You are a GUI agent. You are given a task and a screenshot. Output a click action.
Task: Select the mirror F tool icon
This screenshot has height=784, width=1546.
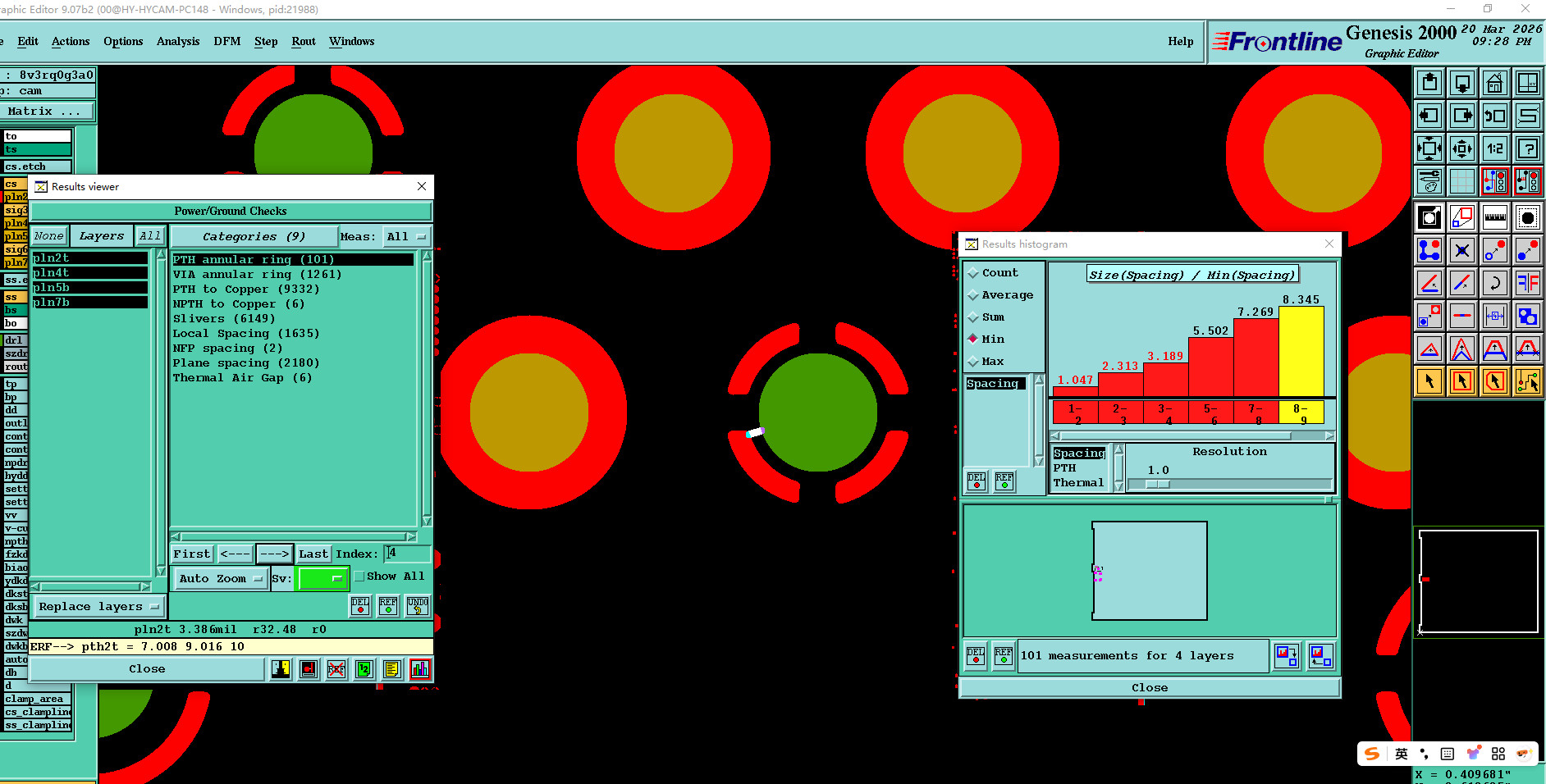(1528, 283)
